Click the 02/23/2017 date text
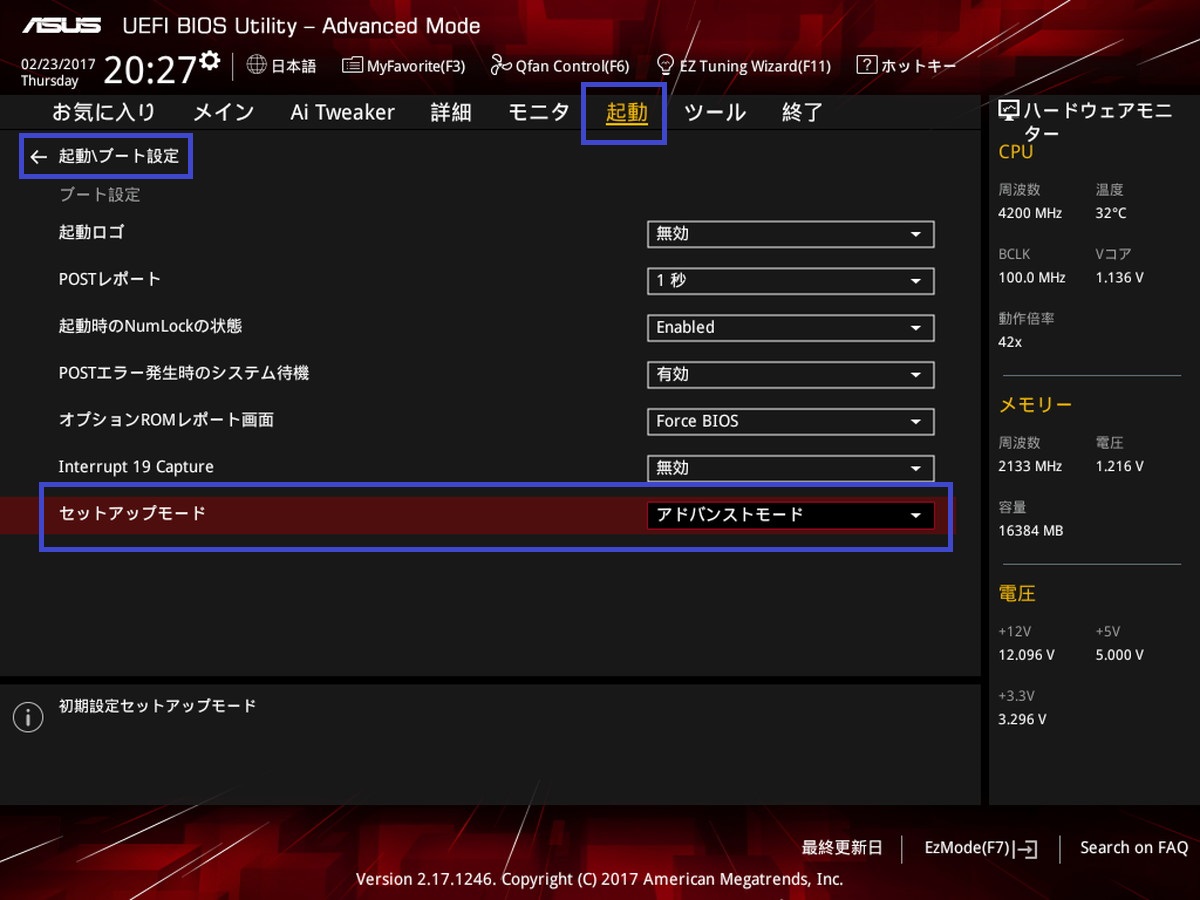This screenshot has width=1200, height=900. (58, 64)
